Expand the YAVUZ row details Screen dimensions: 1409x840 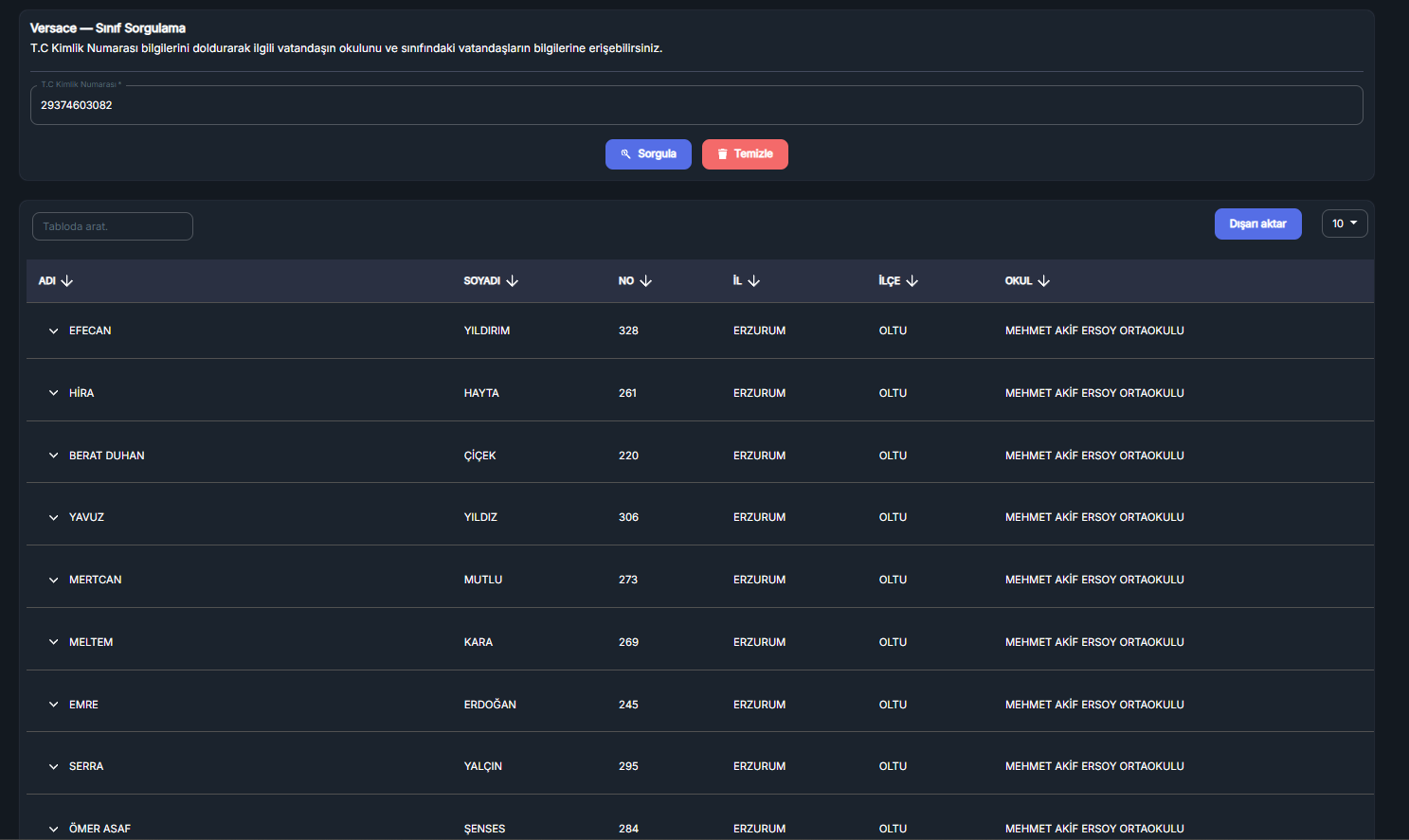pos(54,518)
